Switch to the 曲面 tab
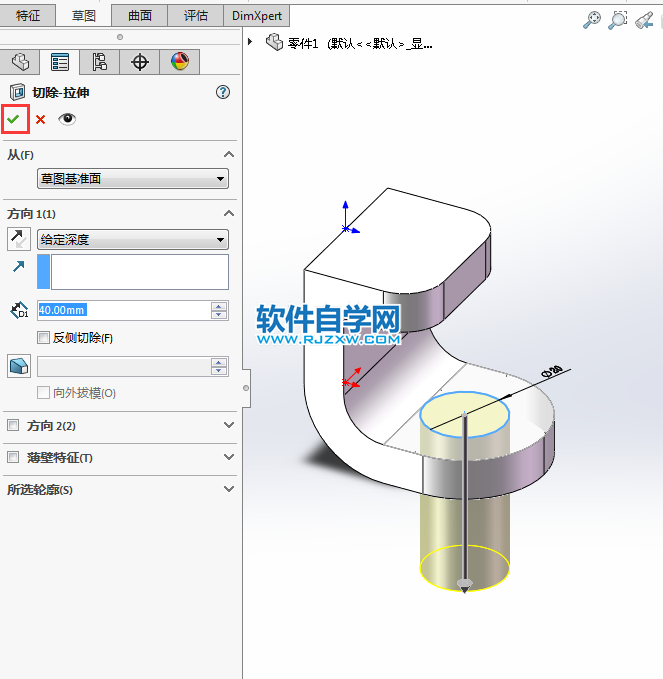 click(139, 16)
